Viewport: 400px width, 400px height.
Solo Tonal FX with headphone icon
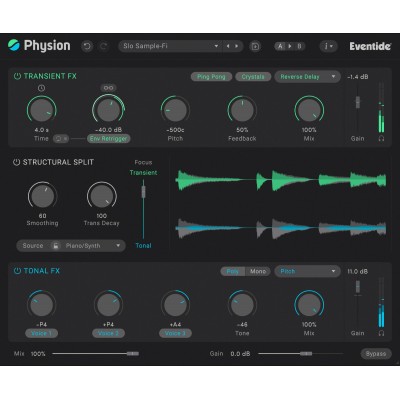381,333
